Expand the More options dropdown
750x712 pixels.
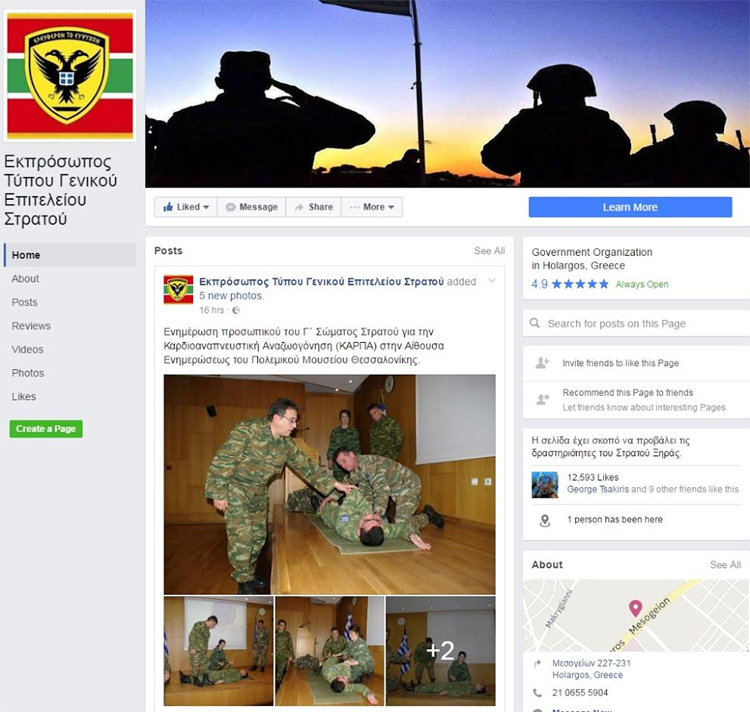point(372,207)
